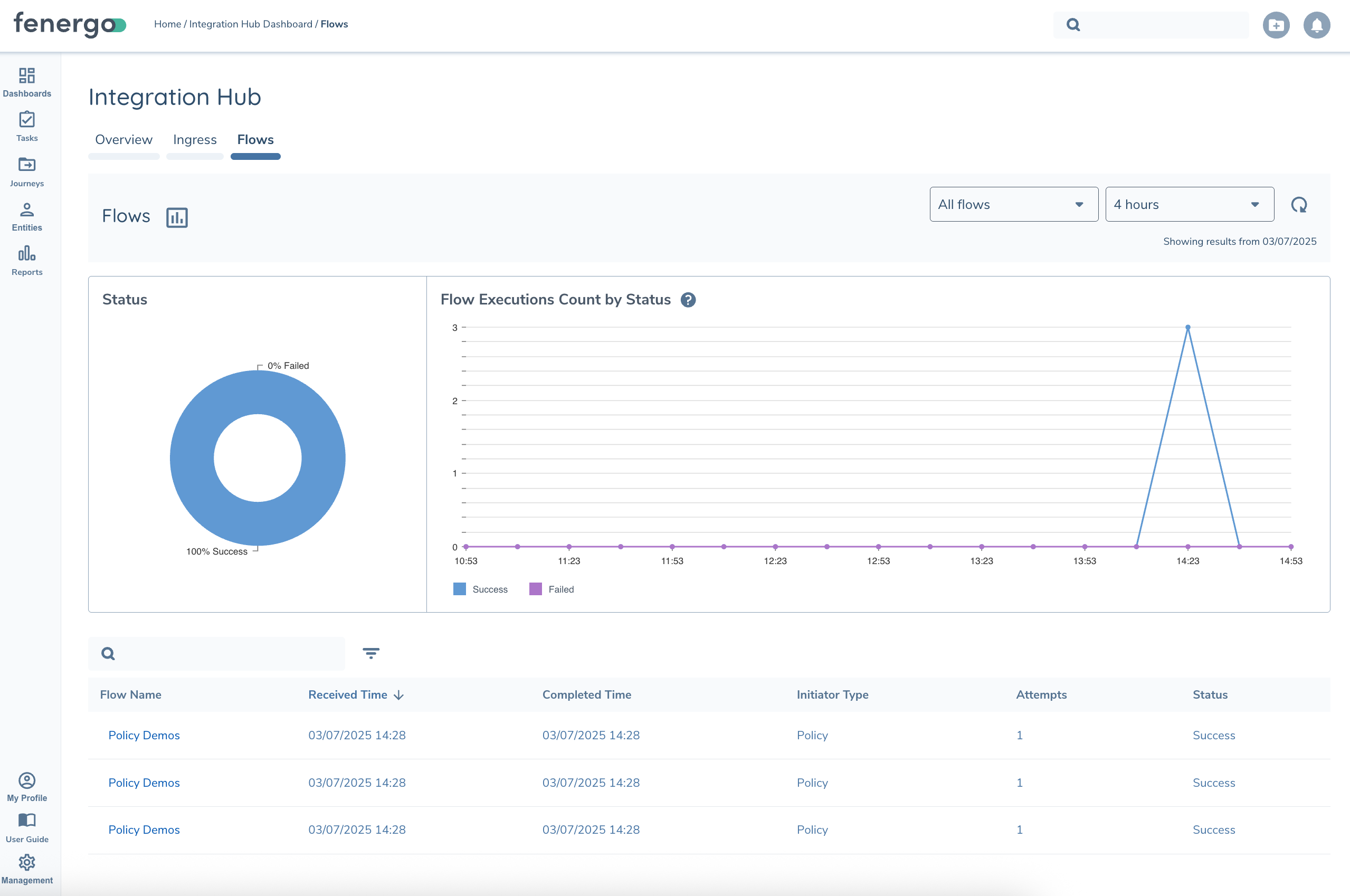Open the Entities section
Viewport: 1350px width, 896px height.
(27, 216)
